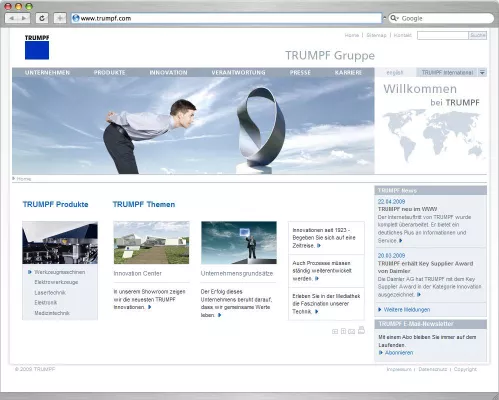Viewport: 499px width, 400px height.
Task: Open the 'TRUMPF neu im WWW' news headline
Action: [x=407, y=209]
